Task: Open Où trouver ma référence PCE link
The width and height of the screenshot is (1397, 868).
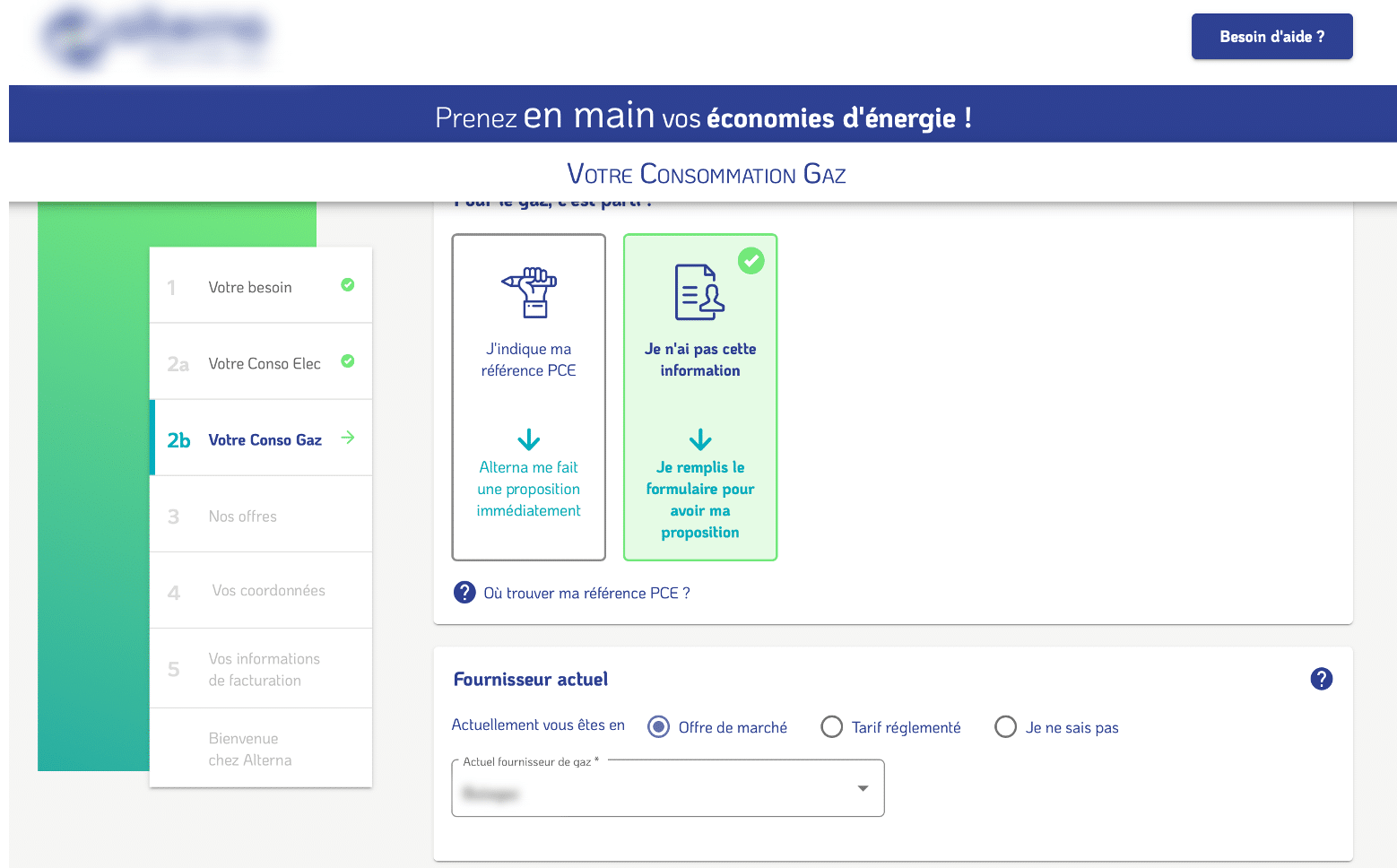Action: pyautogui.click(x=586, y=594)
